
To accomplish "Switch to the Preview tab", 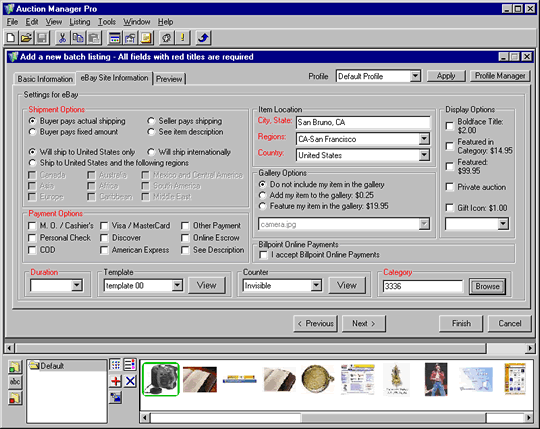I will click(x=169, y=79).
